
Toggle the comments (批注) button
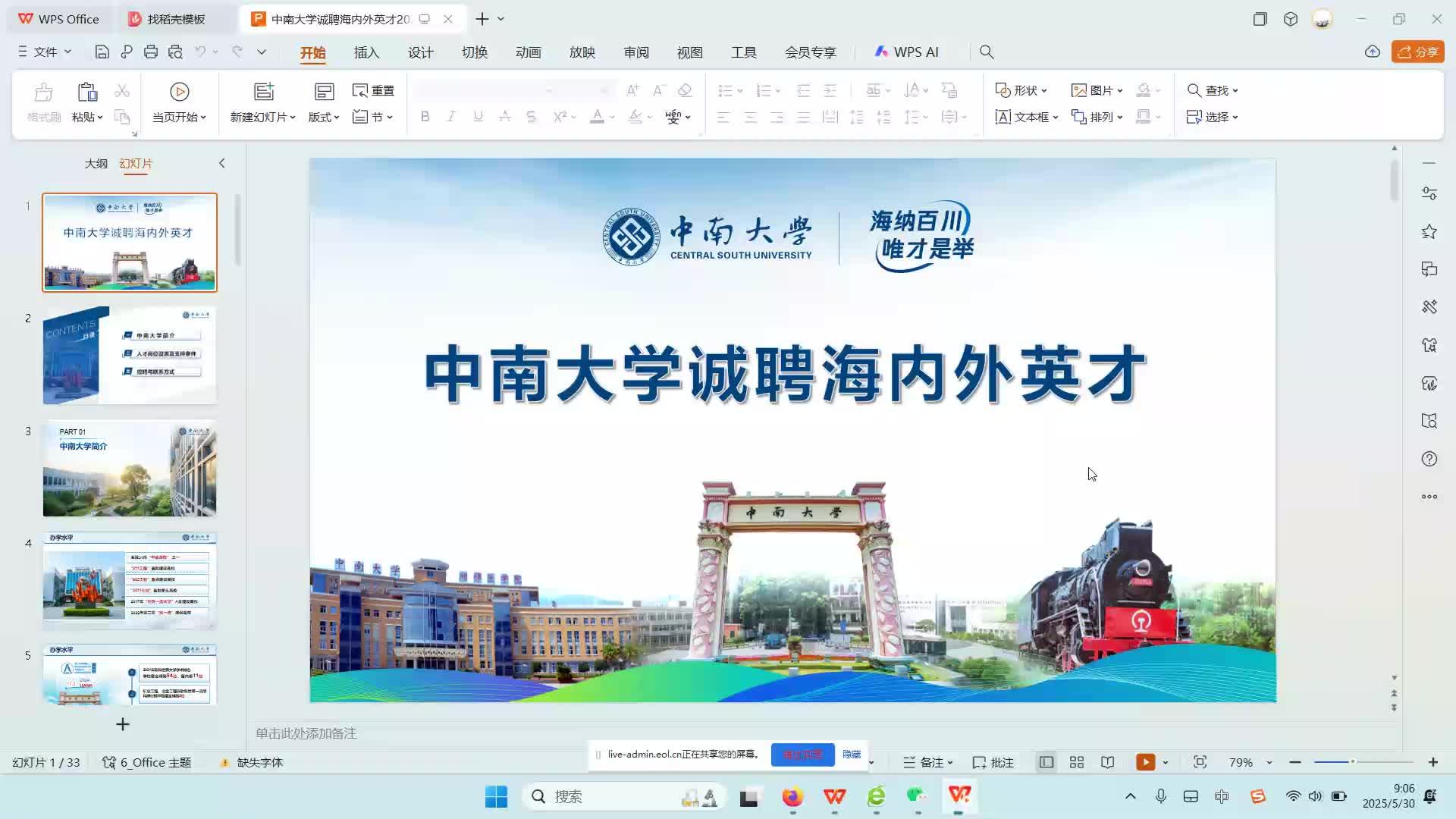(993, 762)
